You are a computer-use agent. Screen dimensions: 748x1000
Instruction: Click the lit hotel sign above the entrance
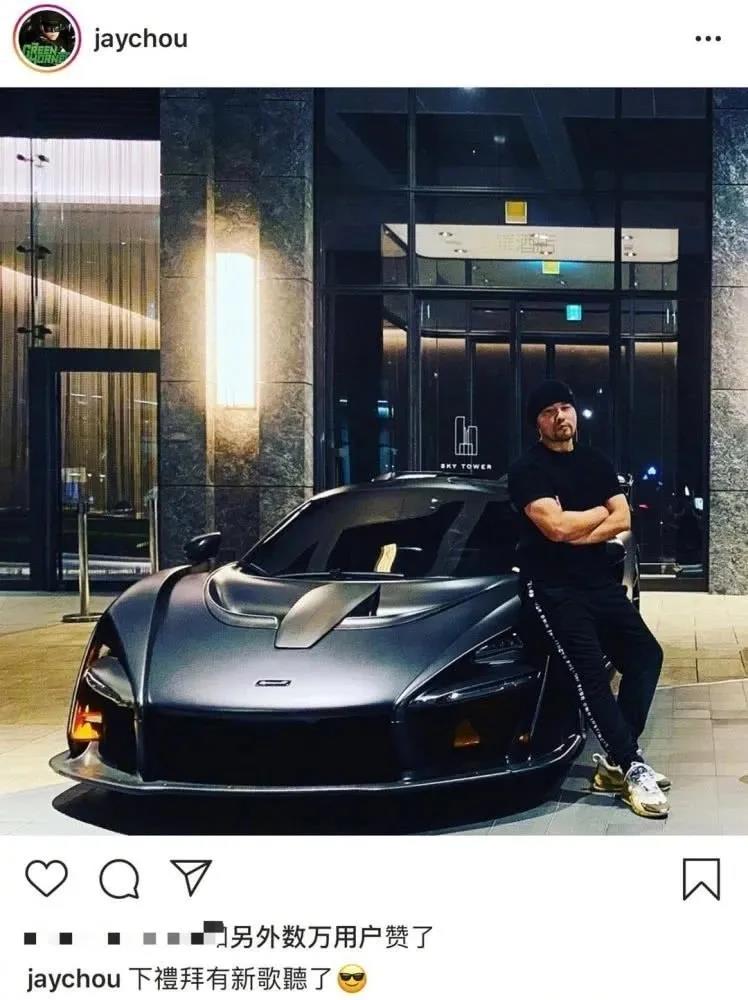point(529,244)
